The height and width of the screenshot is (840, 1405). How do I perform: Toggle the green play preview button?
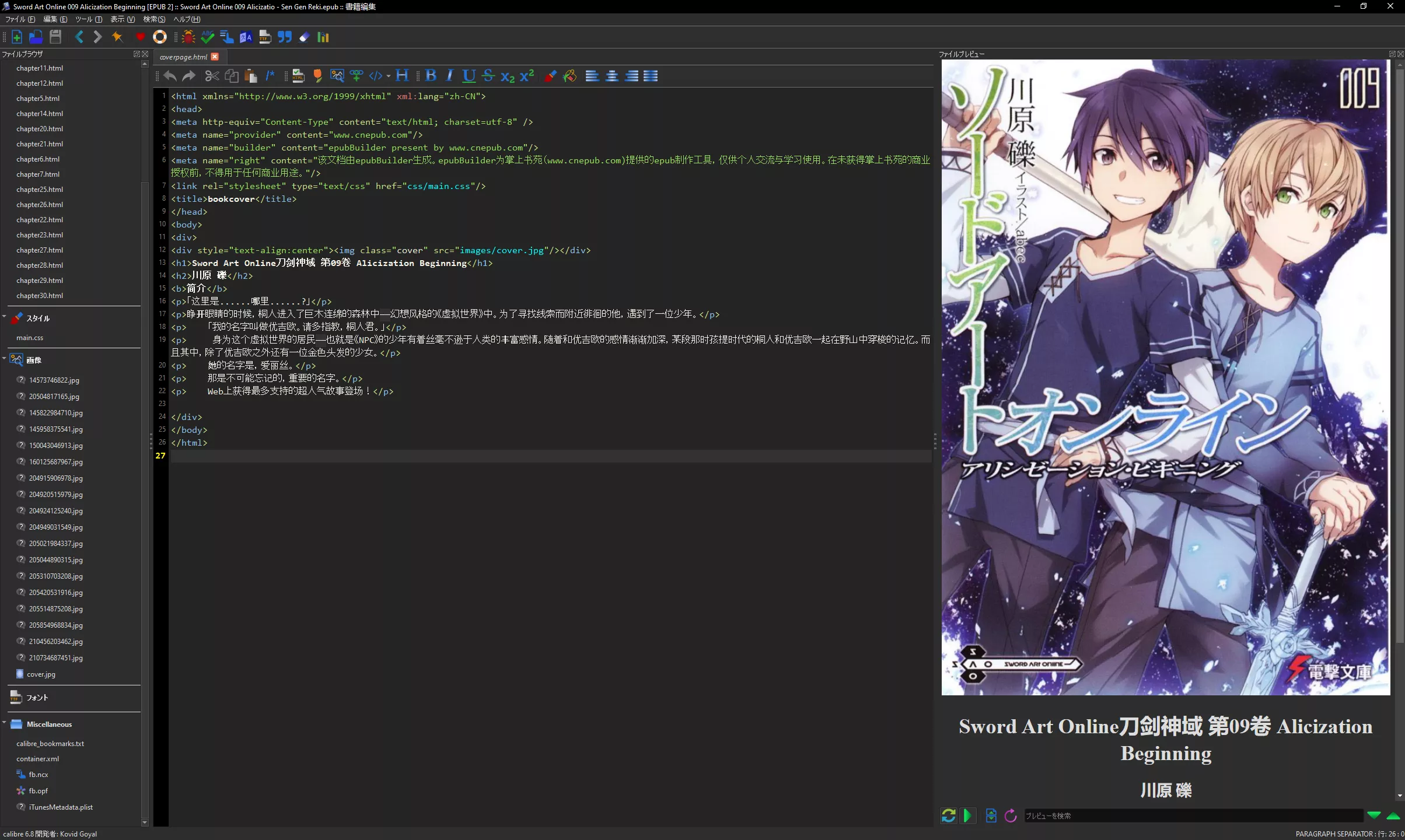point(967,815)
